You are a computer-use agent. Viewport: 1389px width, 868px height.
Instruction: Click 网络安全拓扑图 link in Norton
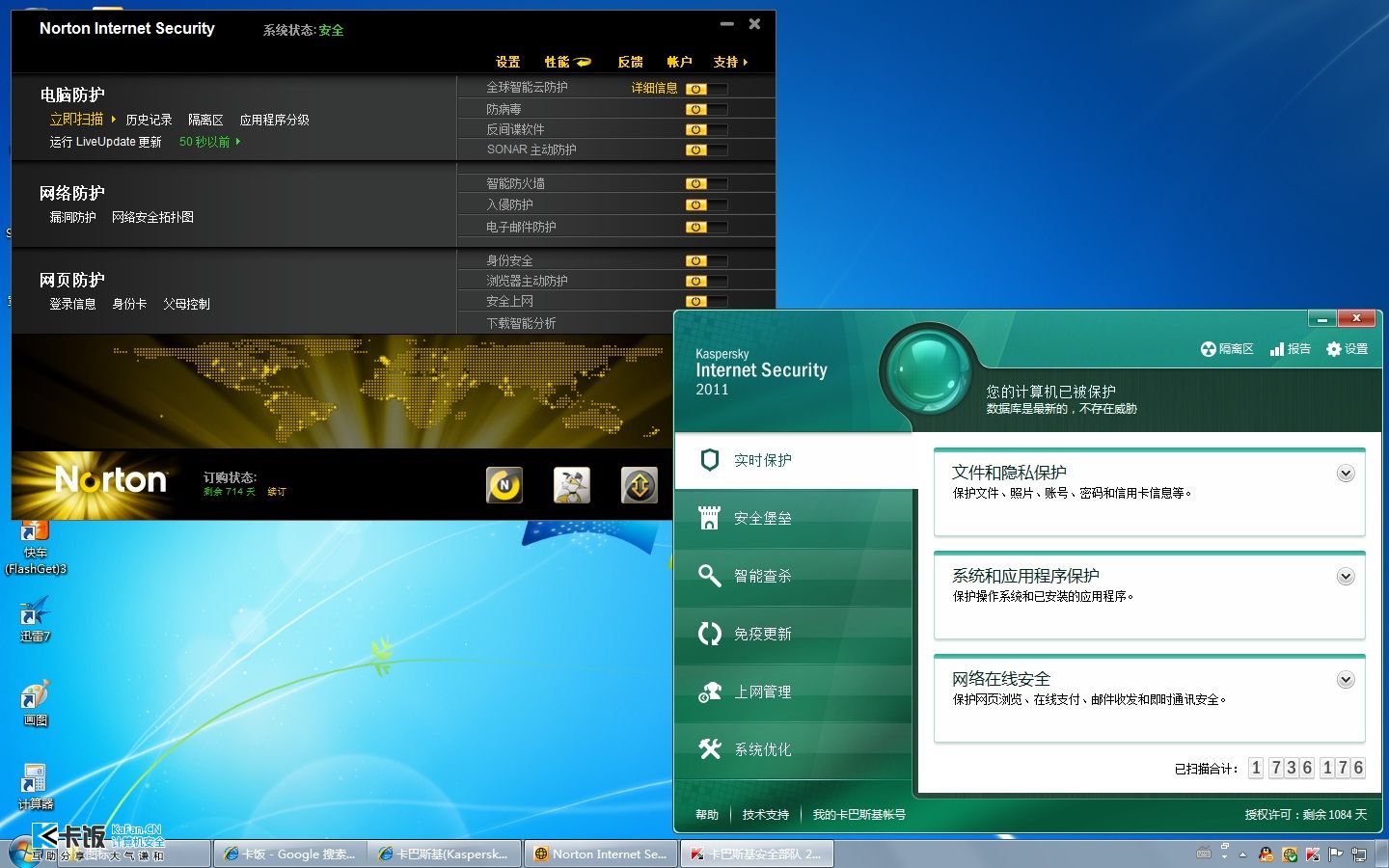pyautogui.click(x=152, y=217)
